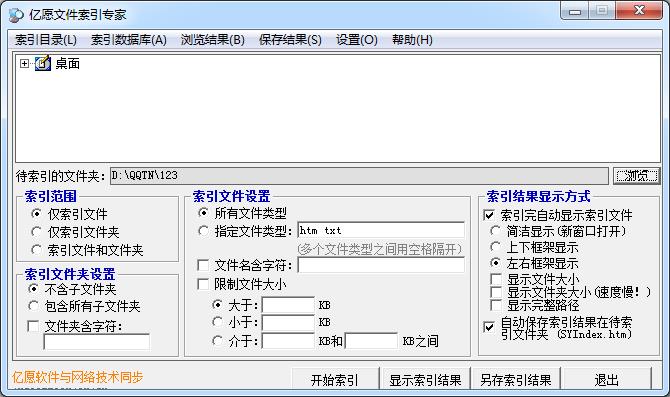Viewport: 670px width, 397px height.
Task: Click the file type input with htm txt
Action: pos(381,230)
